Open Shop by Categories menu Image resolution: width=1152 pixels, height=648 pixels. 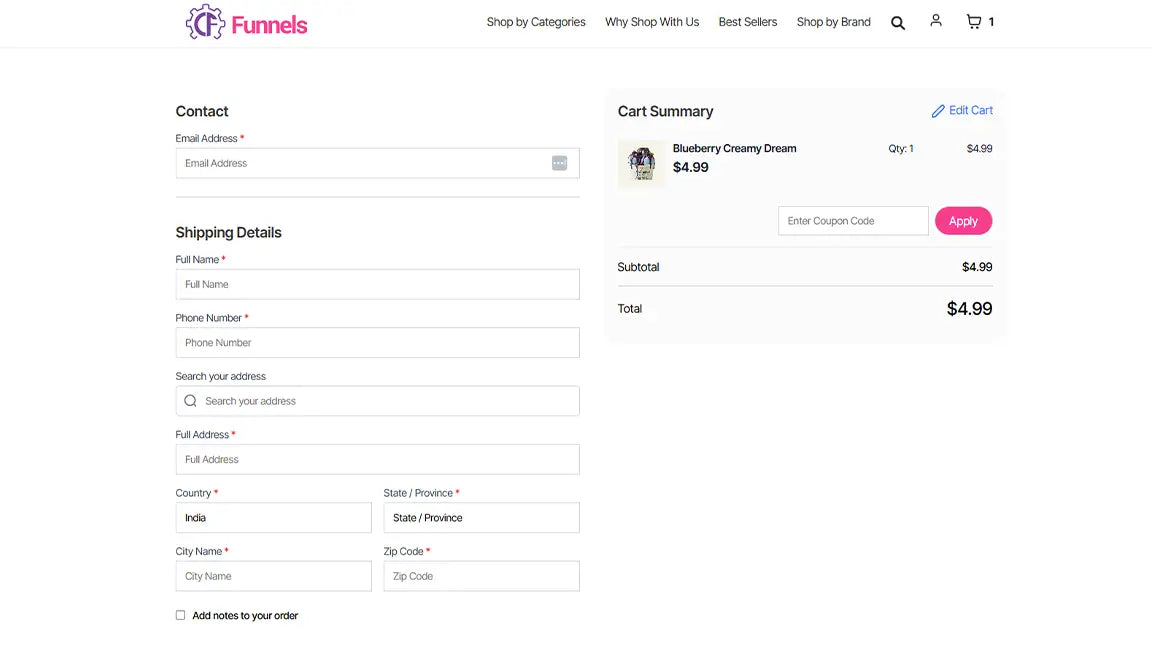tap(536, 22)
